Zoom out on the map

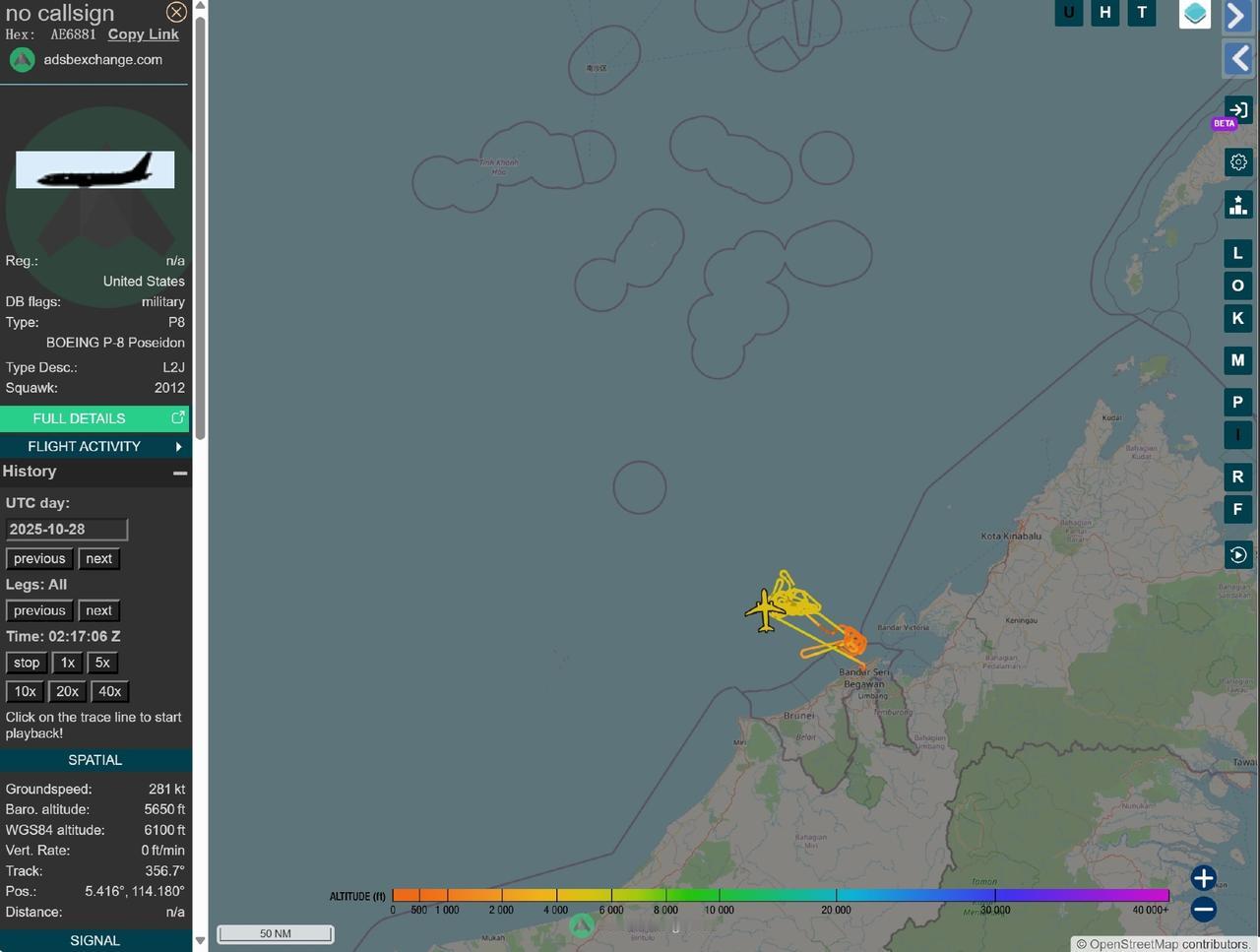point(1203,910)
